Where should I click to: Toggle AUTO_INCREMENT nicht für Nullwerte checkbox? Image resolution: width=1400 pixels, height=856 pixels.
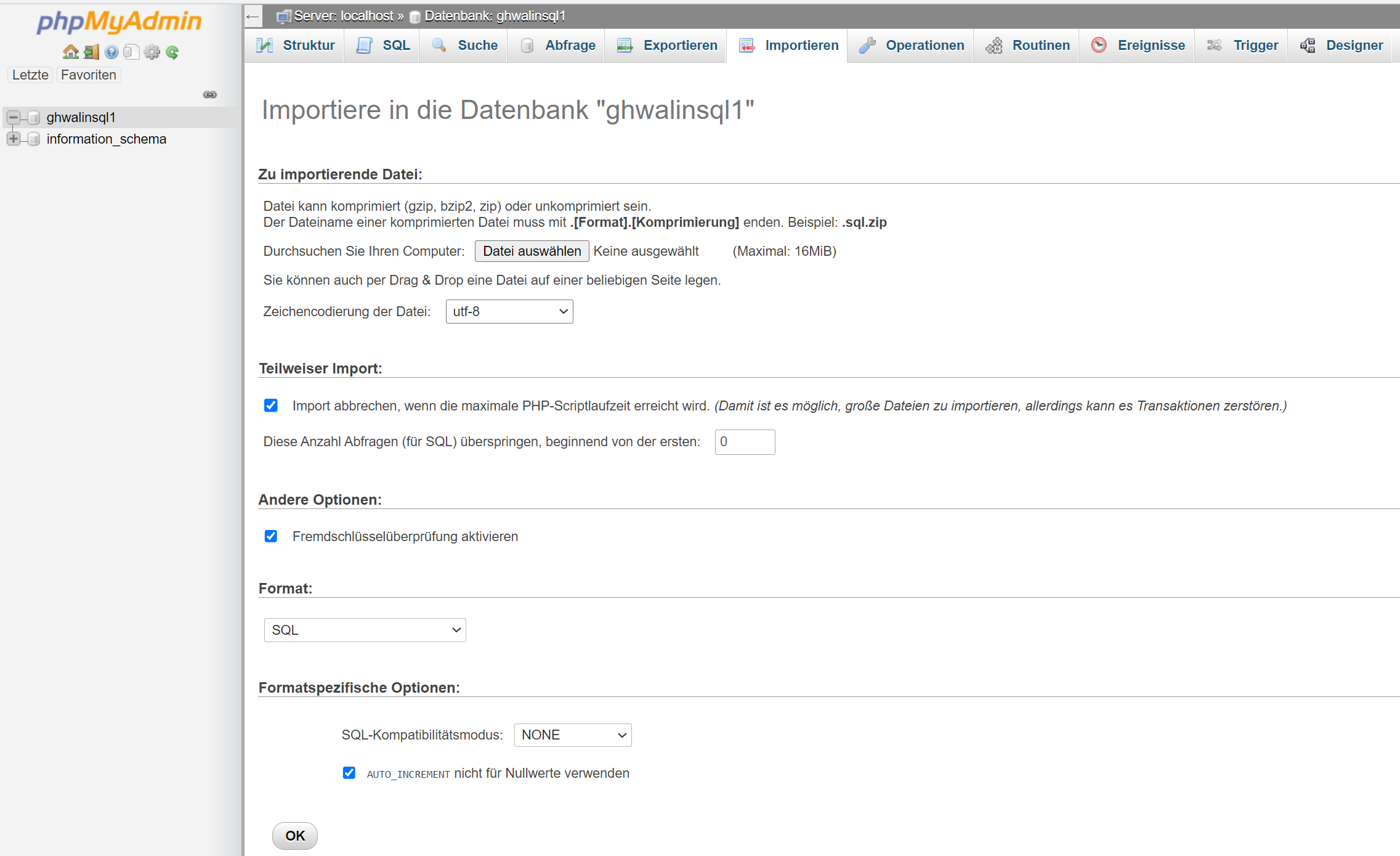349,773
